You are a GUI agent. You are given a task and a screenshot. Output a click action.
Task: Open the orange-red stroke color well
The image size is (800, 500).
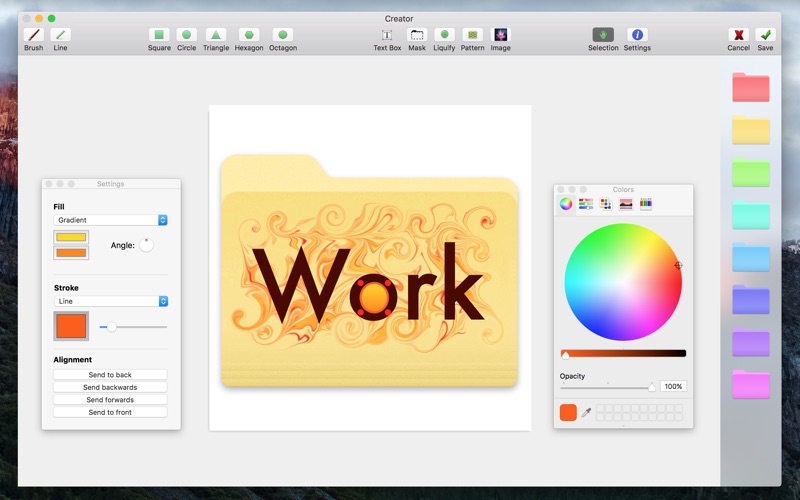click(71, 326)
